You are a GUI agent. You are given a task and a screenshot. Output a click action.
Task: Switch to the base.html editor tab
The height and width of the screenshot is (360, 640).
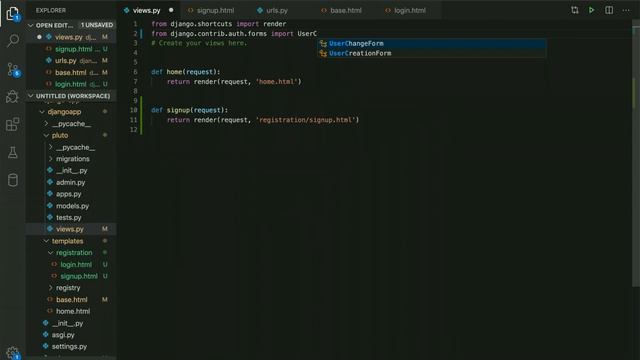tap(346, 11)
